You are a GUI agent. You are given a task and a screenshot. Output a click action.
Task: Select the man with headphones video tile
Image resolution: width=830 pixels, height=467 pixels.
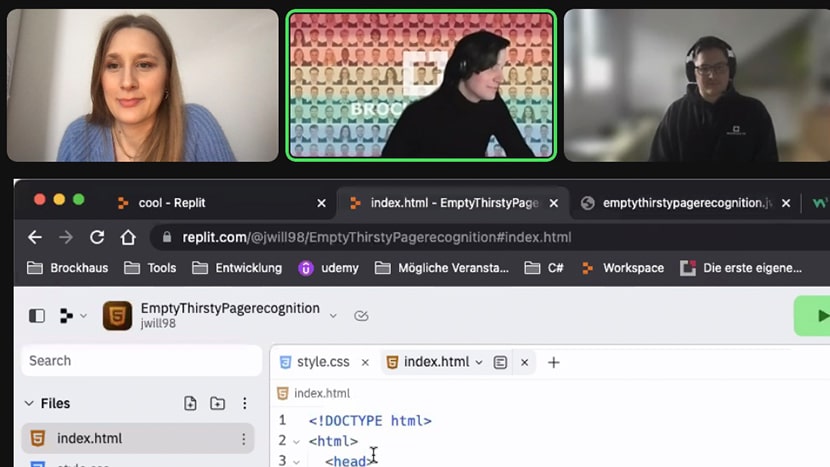pos(697,85)
